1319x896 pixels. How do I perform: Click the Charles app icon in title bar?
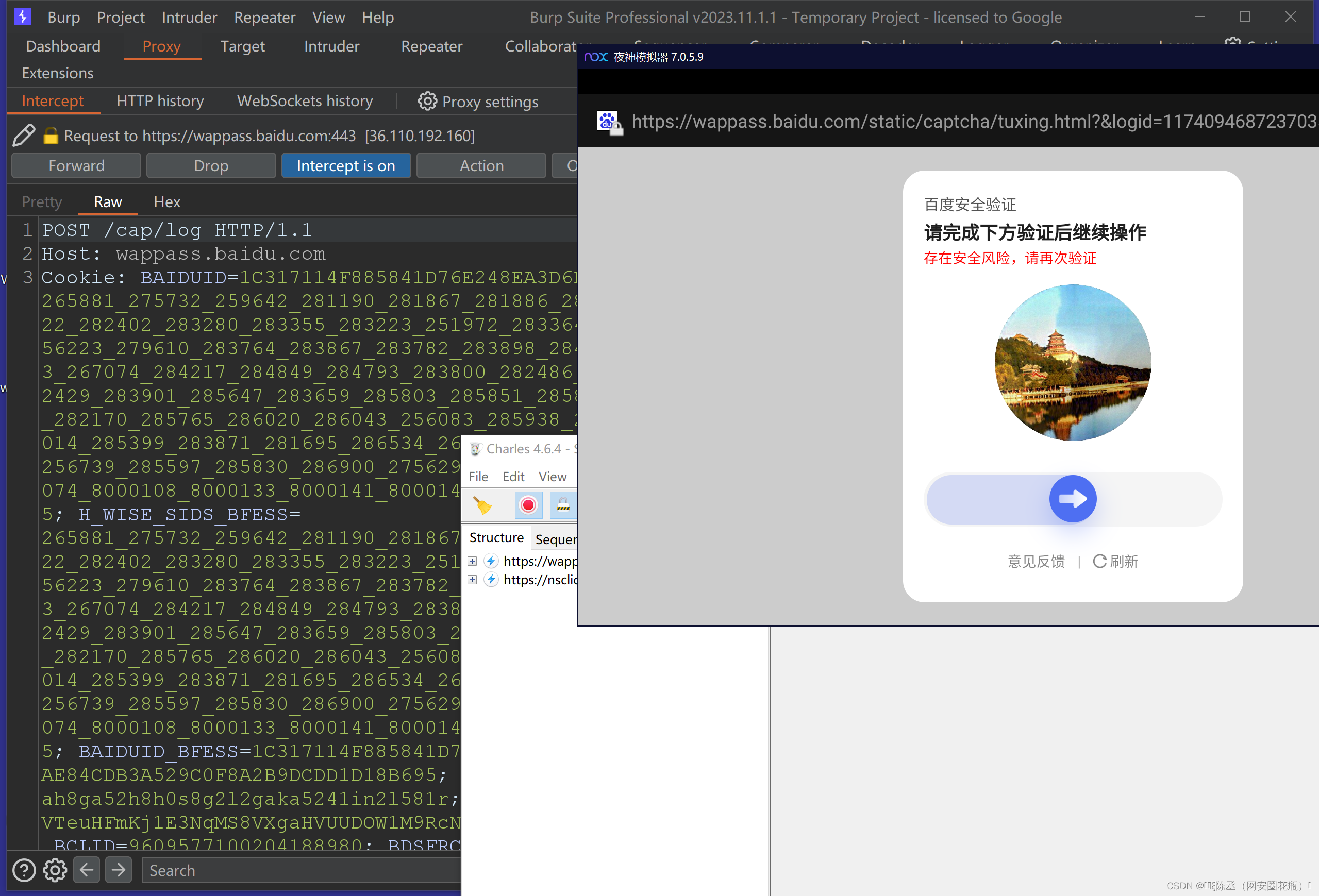pos(476,449)
